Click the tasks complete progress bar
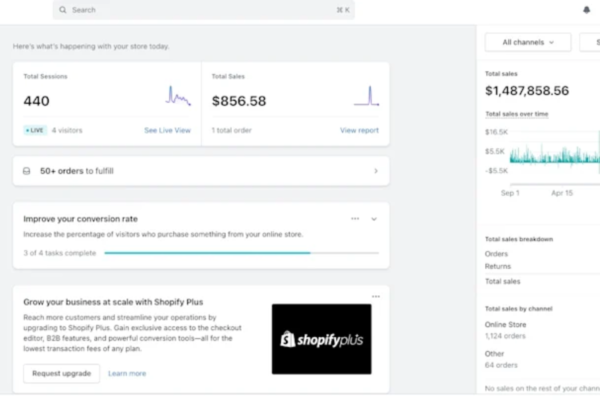The width and height of the screenshot is (600, 400). pyautogui.click(x=241, y=253)
